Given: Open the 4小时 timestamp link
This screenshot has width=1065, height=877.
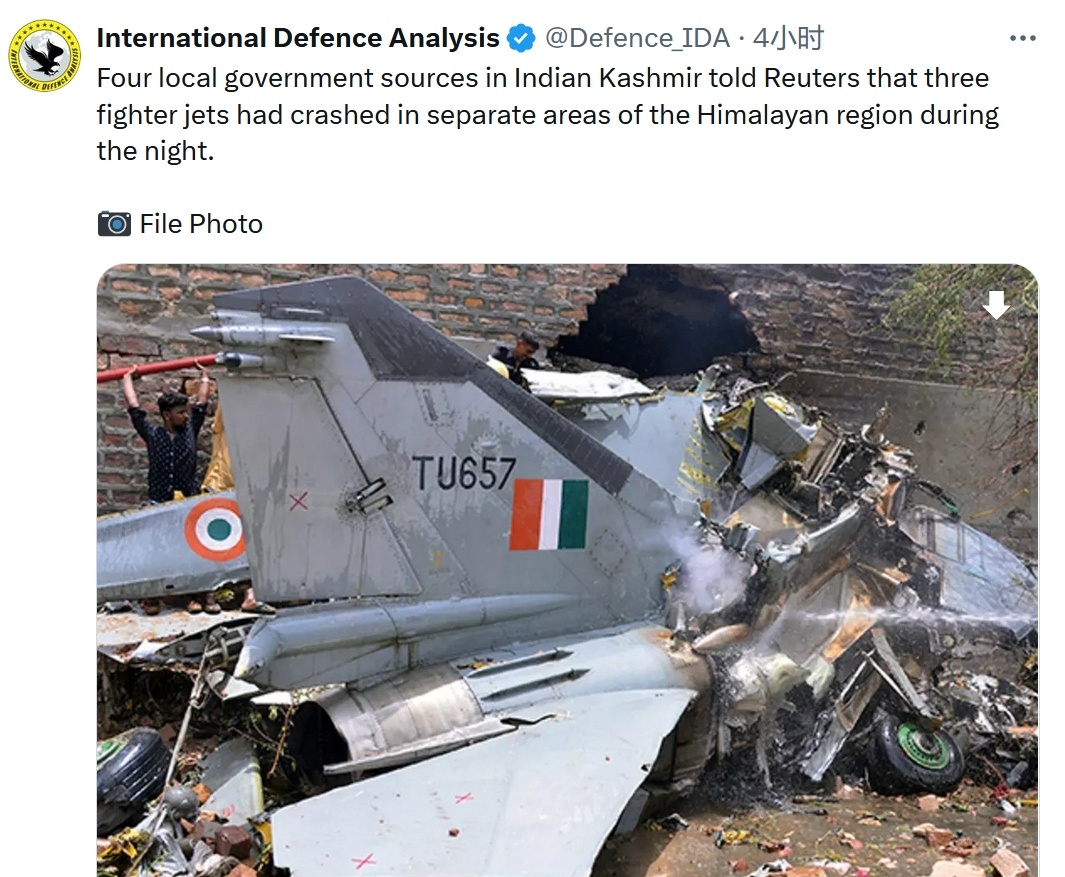Looking at the screenshot, I should [788, 38].
